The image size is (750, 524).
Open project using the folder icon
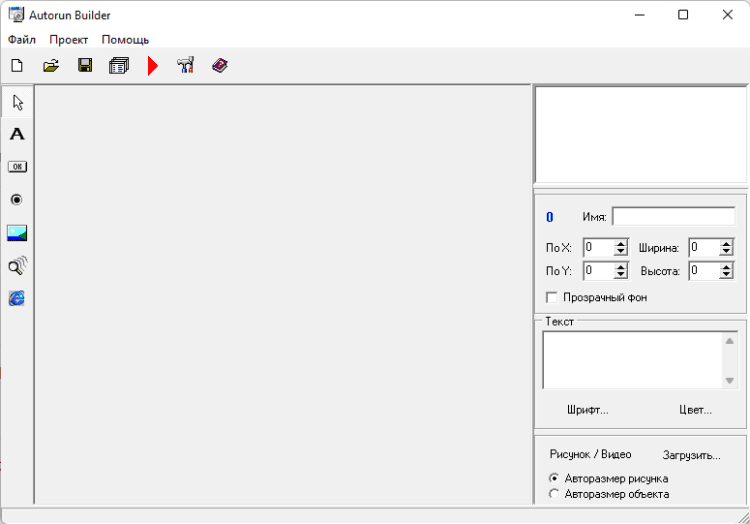pos(51,66)
